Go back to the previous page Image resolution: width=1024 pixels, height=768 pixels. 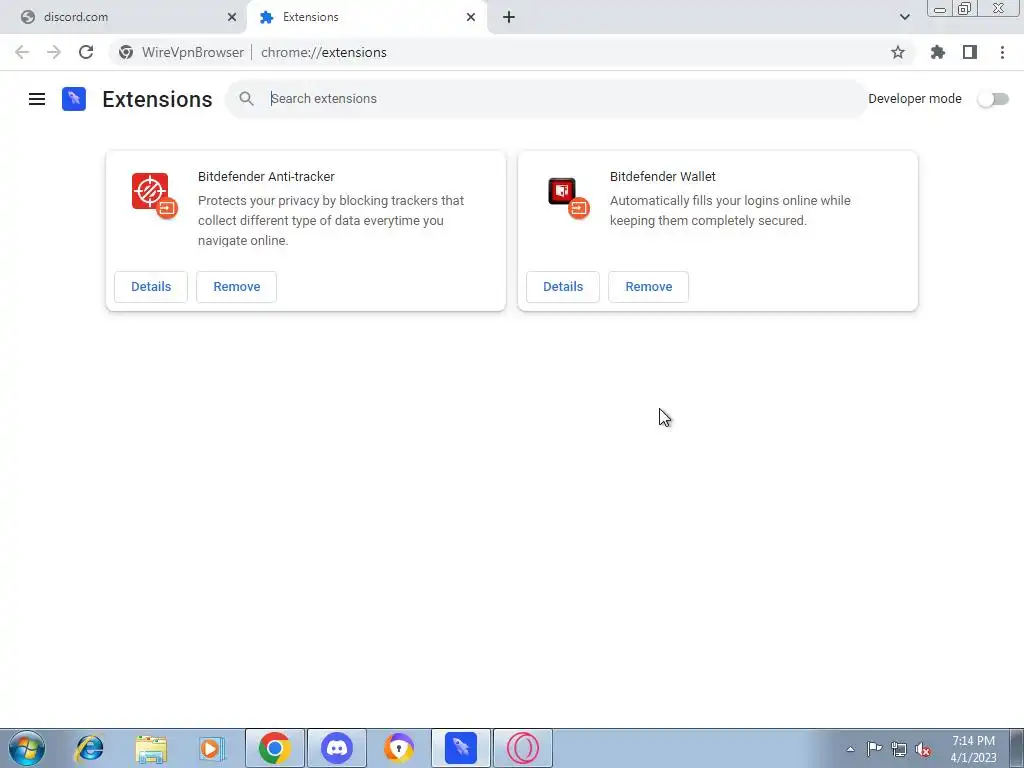pos(22,52)
